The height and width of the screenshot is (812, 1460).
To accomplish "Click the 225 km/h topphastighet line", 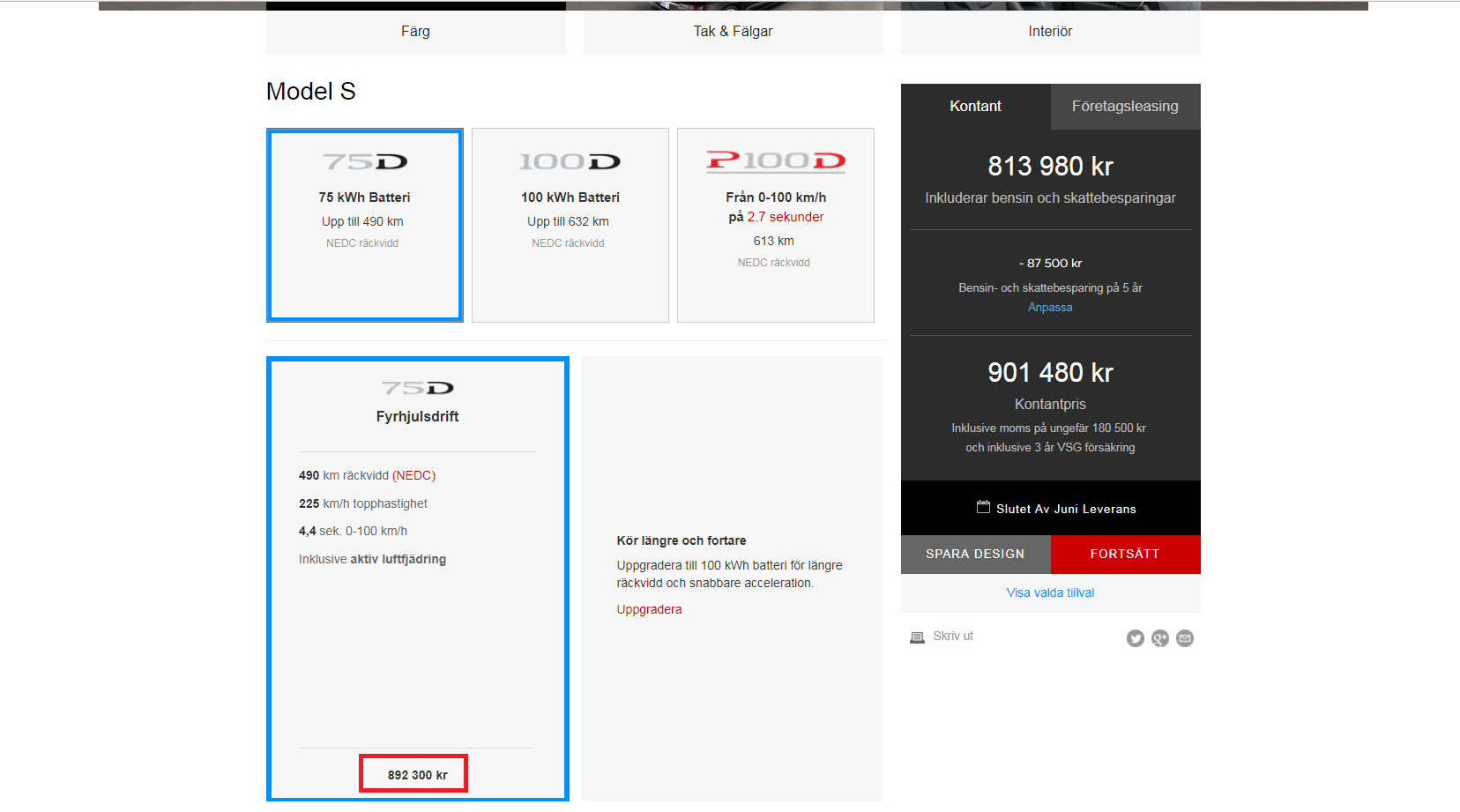I will coord(363,503).
